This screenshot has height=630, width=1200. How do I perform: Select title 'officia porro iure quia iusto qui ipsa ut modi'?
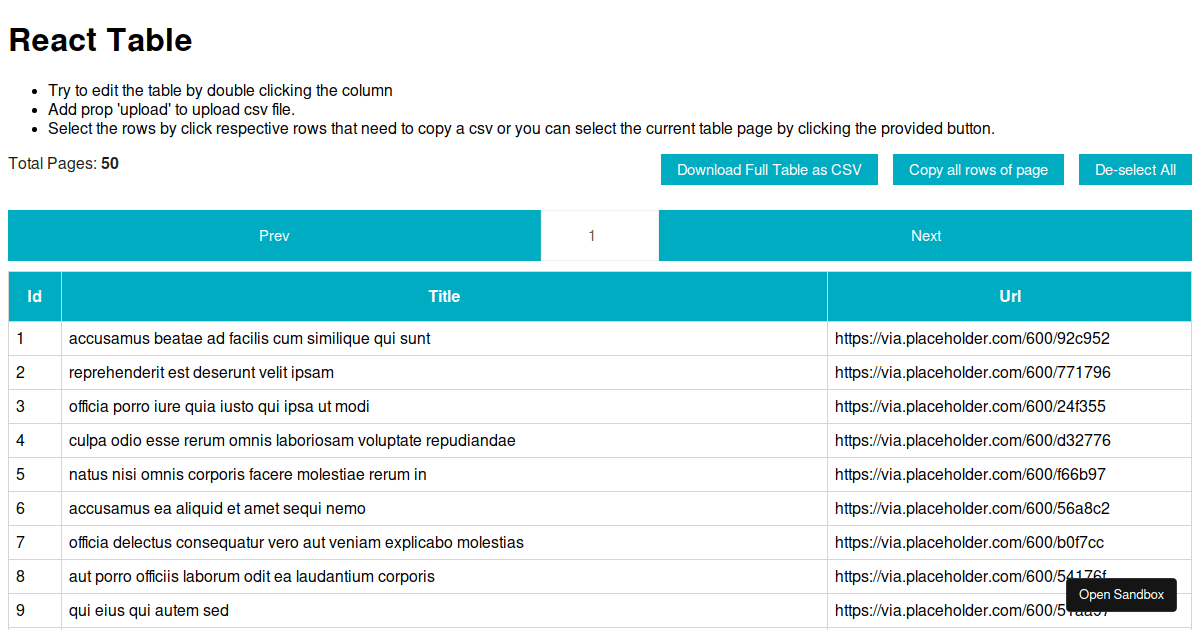click(x=219, y=407)
